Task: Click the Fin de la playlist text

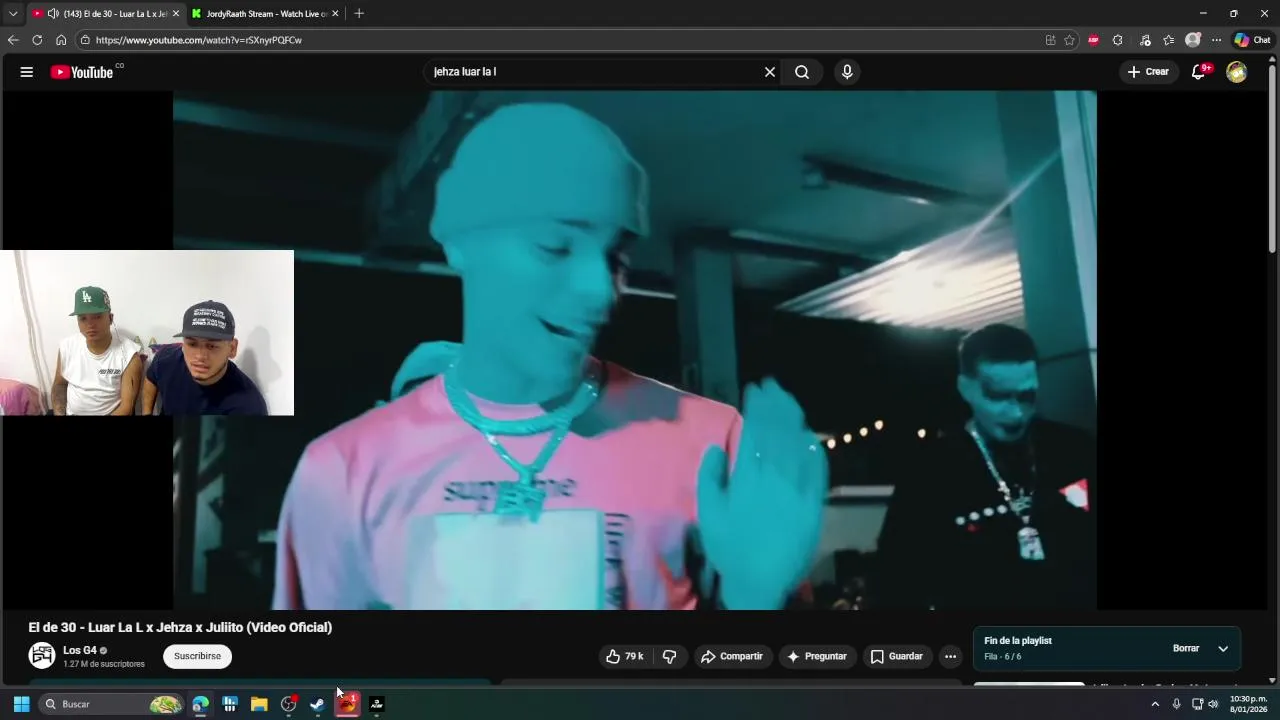Action: pos(1018,640)
